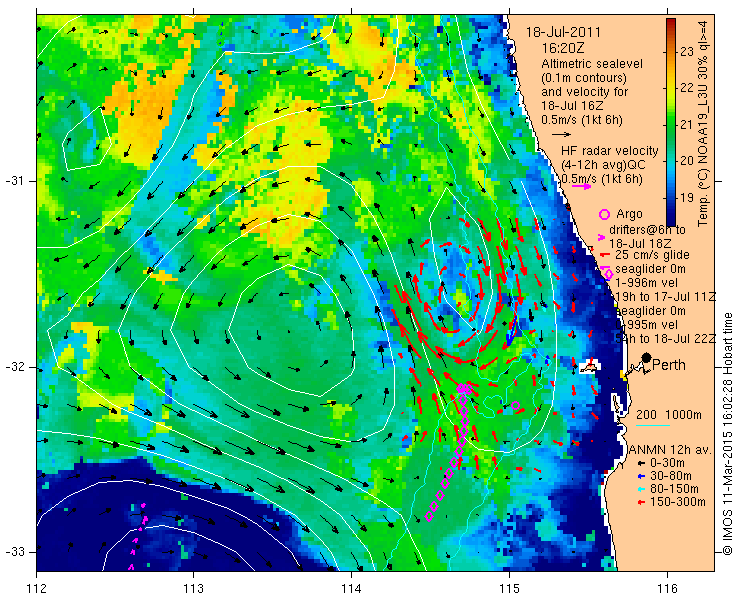The width and height of the screenshot is (740, 600).
Task: Click the HF radar velocity label
Action: [609, 151]
